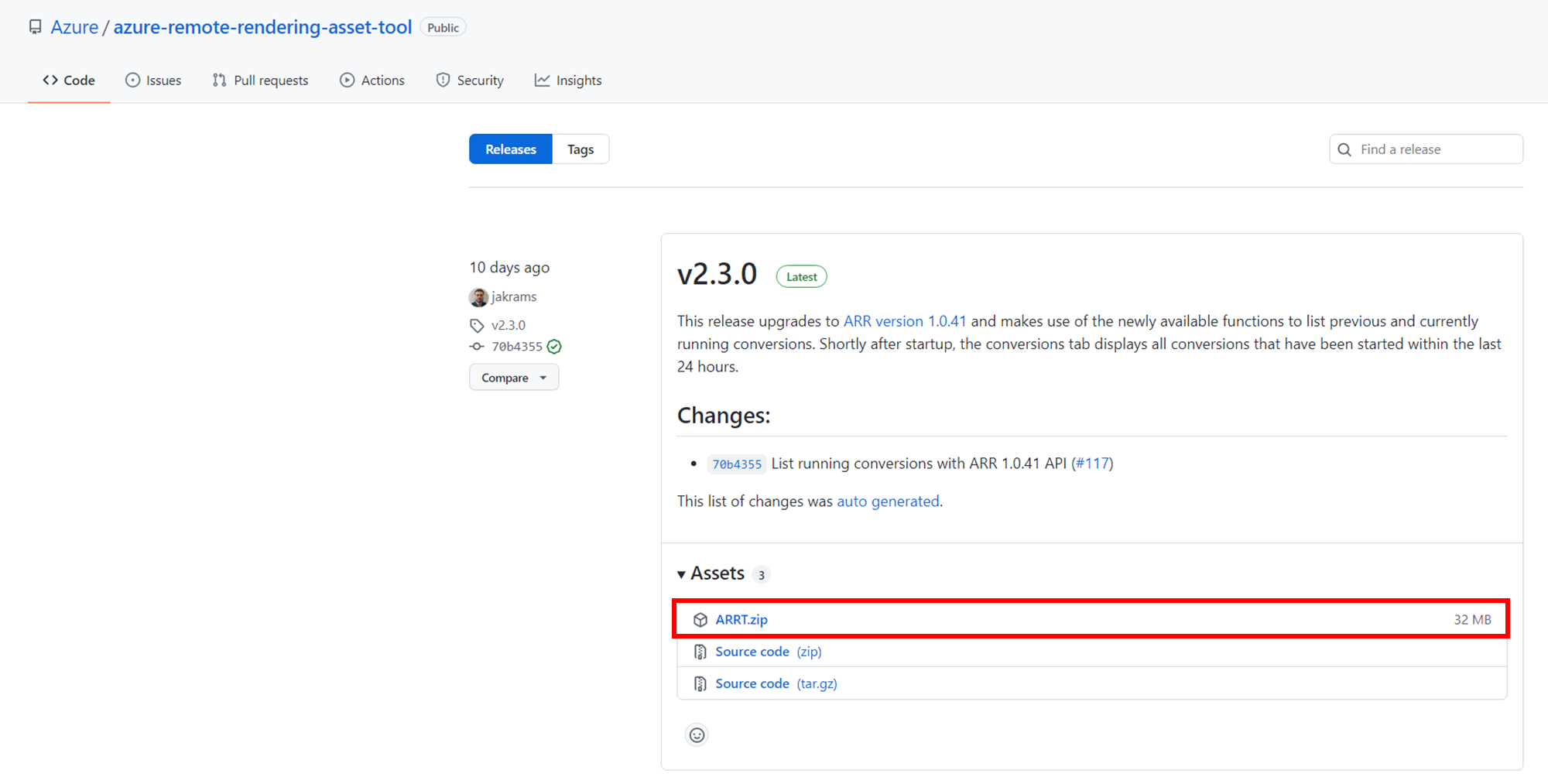Open the Issues tab
This screenshot has width=1548, height=784.
click(x=153, y=80)
